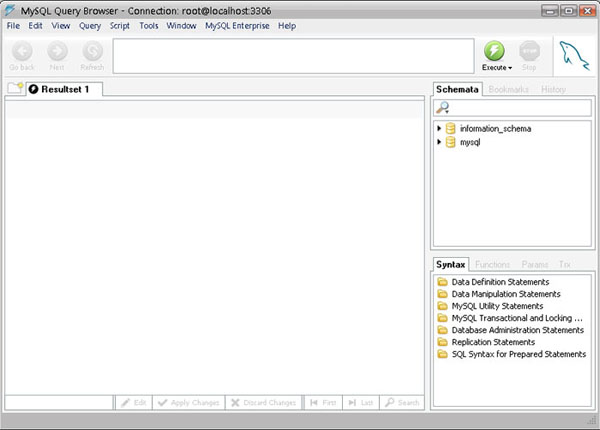Click the Stop query icon

point(529,51)
